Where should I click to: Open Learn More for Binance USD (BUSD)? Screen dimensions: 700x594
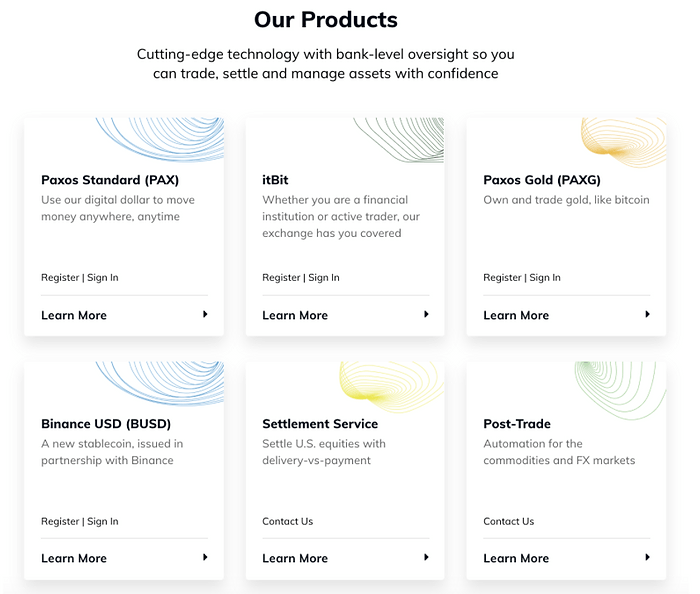click(x=74, y=558)
